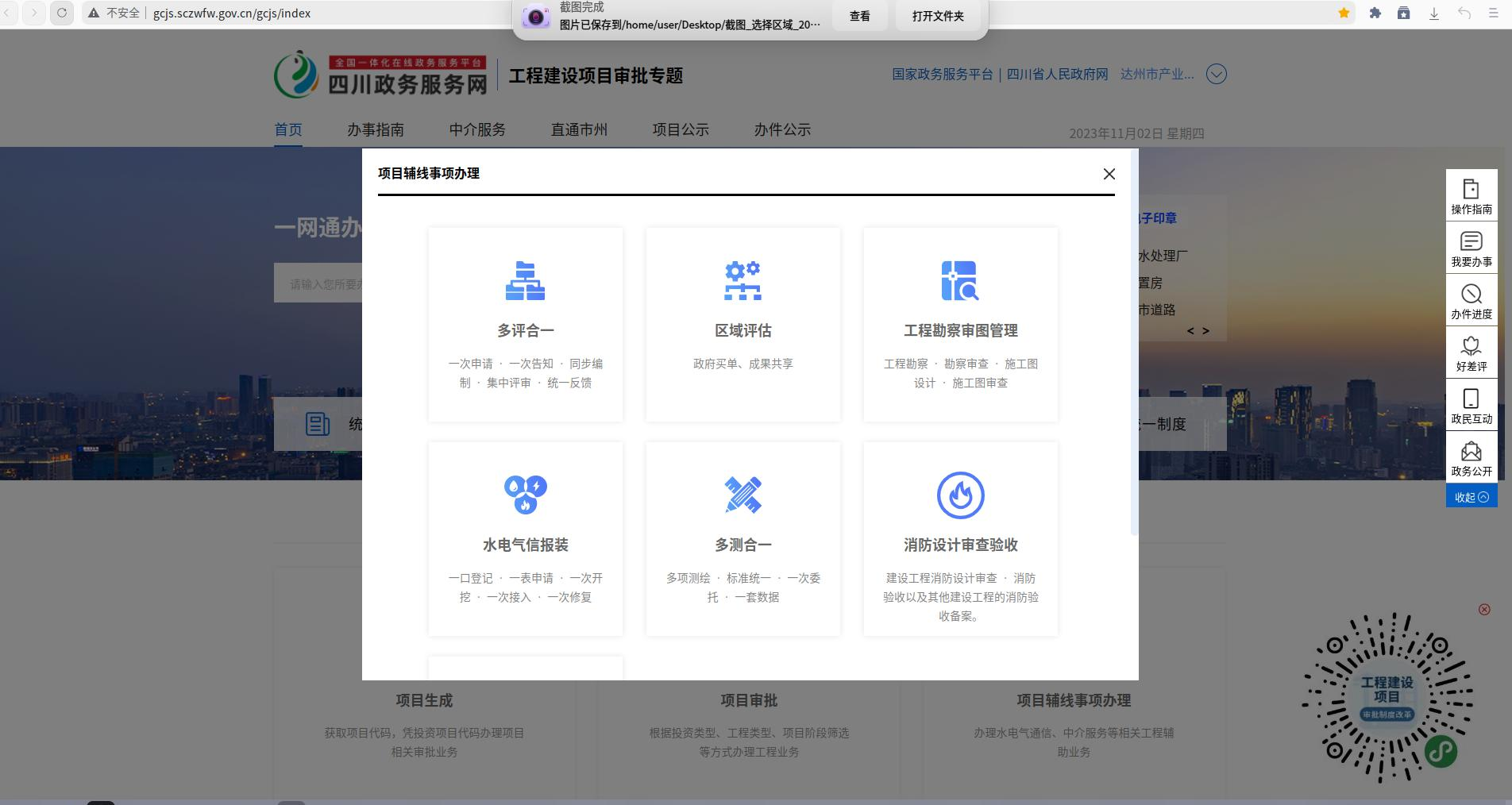Click the dialog's vertical scrollbar
The height and width of the screenshot is (805, 1512).
(x=1134, y=341)
